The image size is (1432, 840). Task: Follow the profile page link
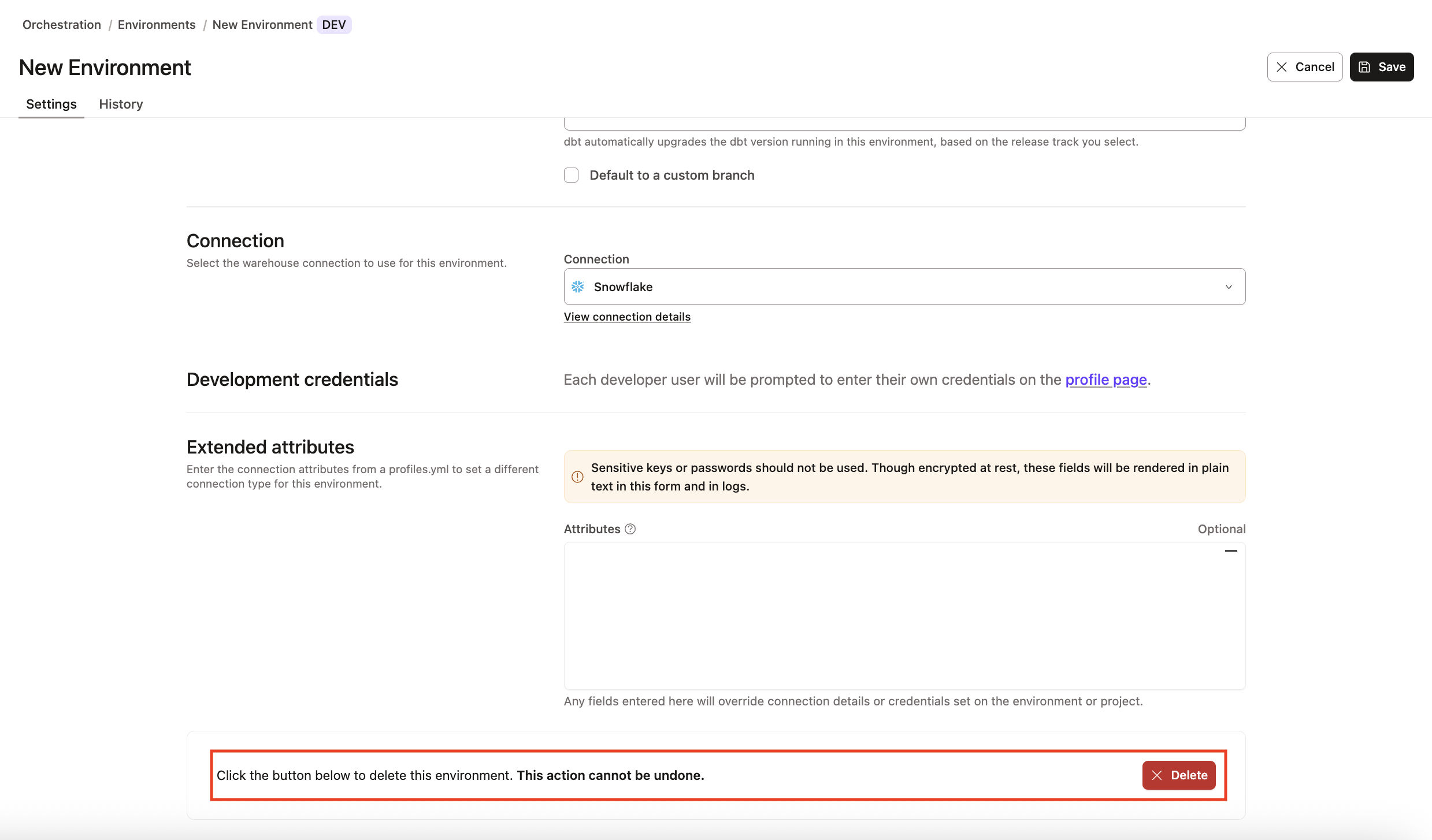pos(1105,380)
